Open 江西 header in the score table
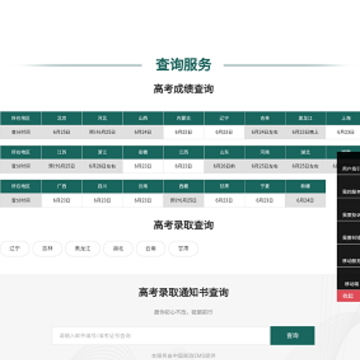Image resolution: width=360 pixels, height=360 pixels. [184, 152]
